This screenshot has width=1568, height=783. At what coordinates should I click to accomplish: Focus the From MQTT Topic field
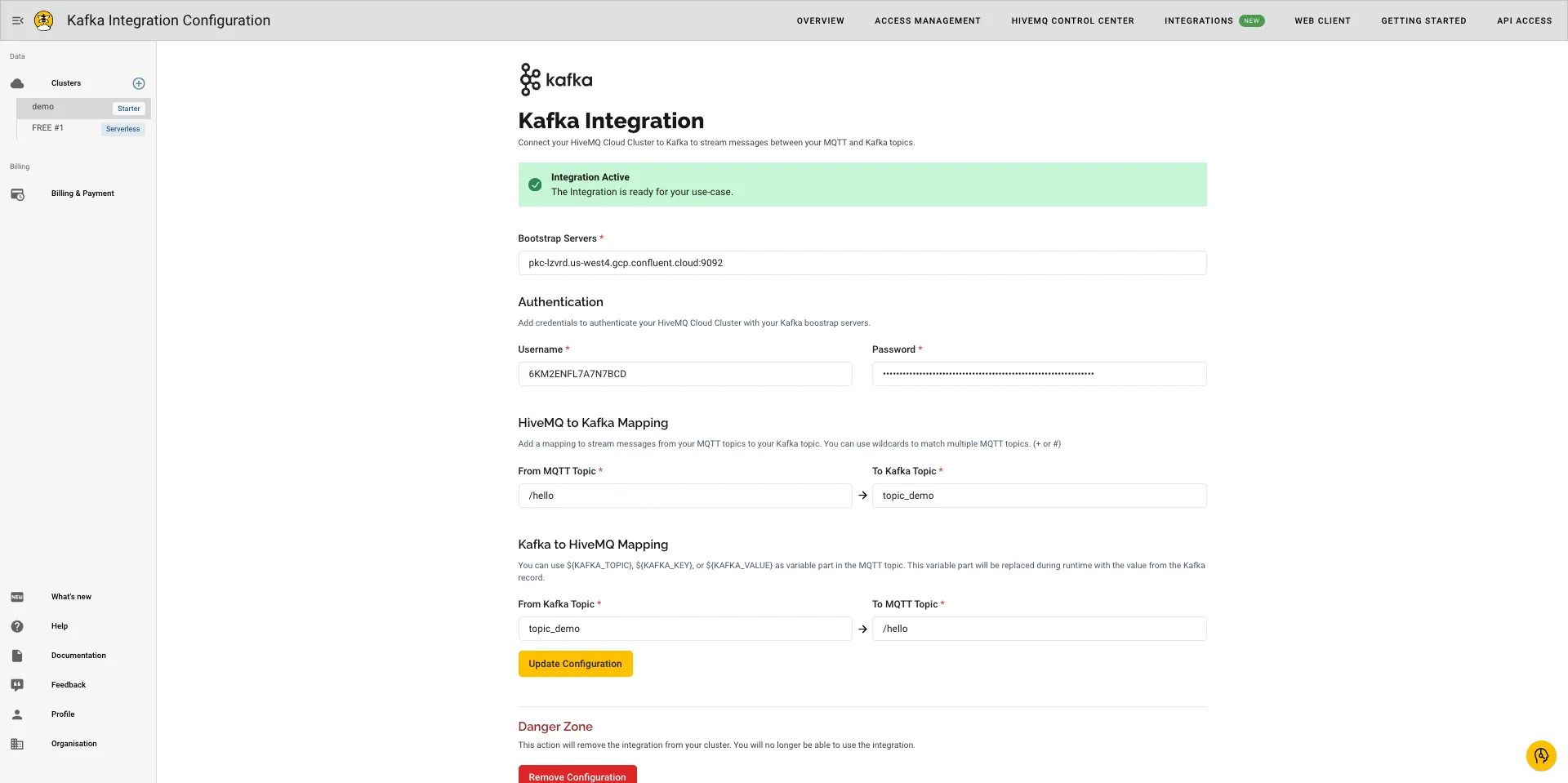[685, 496]
